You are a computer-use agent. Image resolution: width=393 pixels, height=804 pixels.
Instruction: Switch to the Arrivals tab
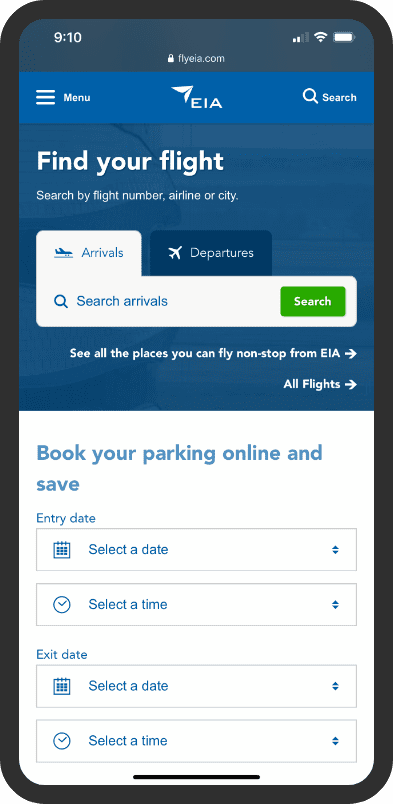(x=89, y=253)
